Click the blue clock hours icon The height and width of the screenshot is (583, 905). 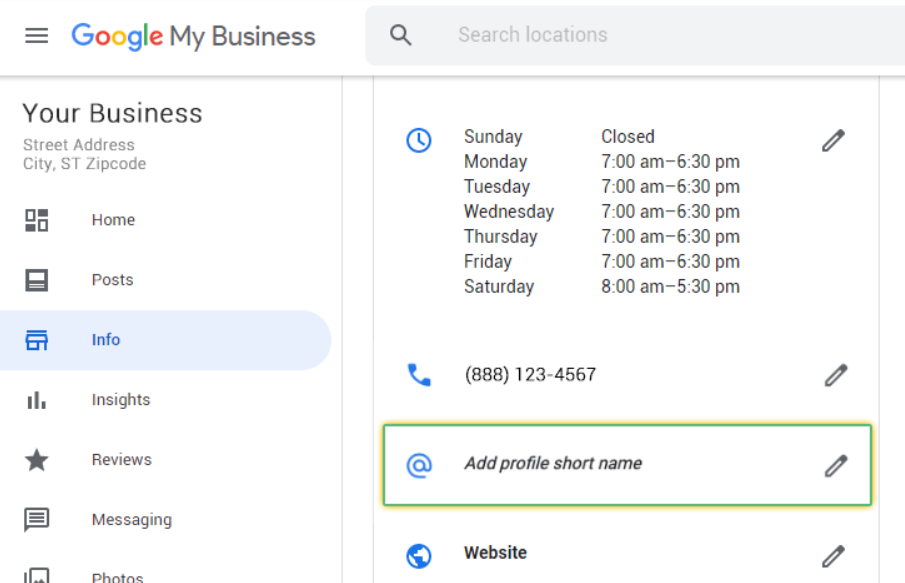419,141
